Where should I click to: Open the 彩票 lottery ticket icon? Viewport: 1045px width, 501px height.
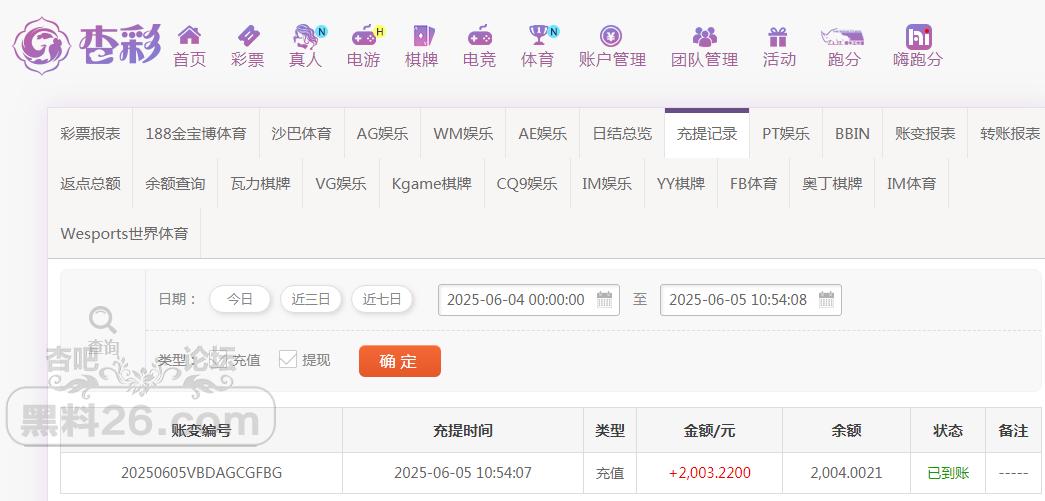tap(247, 36)
